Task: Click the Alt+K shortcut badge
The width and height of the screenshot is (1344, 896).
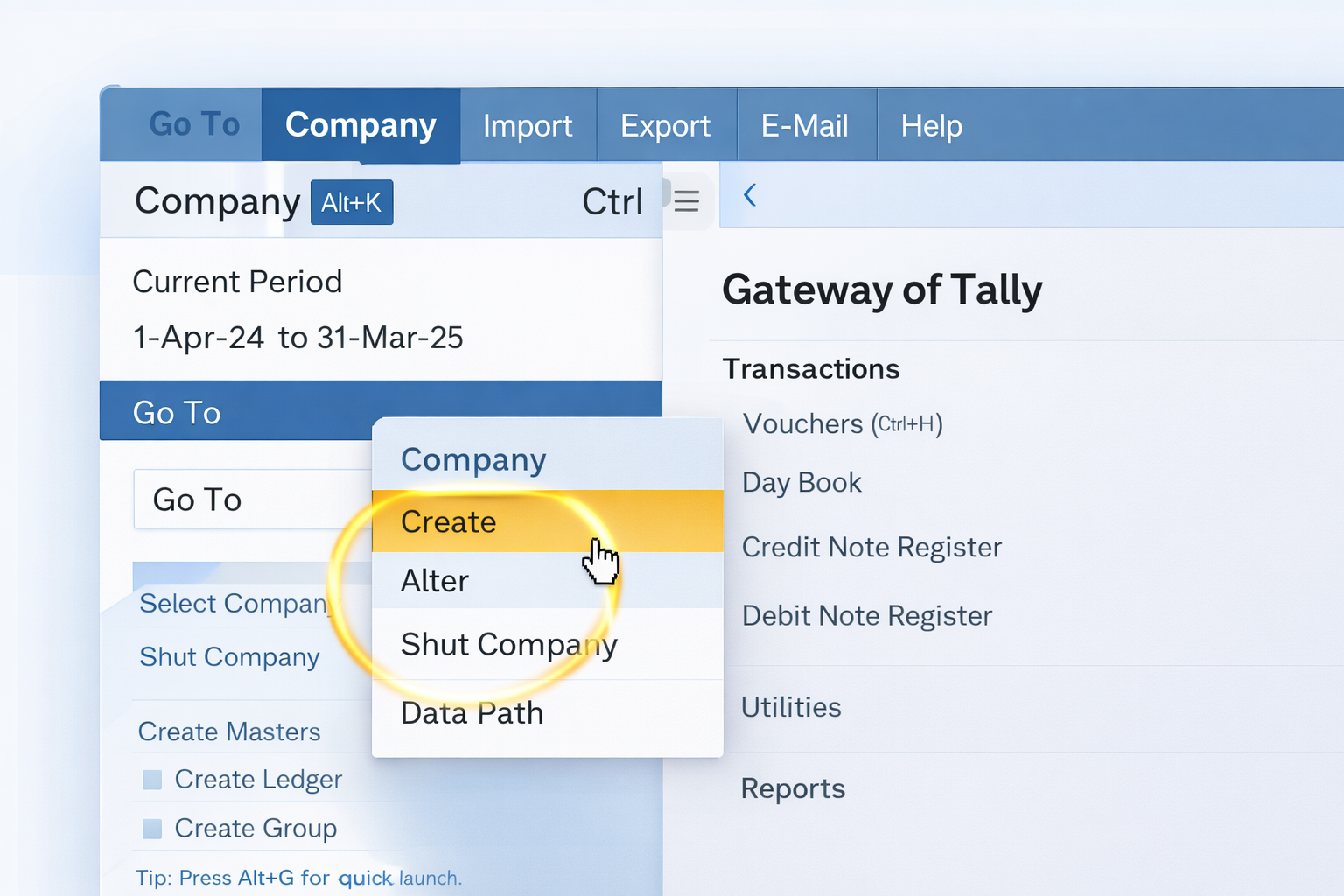Action: click(x=352, y=202)
